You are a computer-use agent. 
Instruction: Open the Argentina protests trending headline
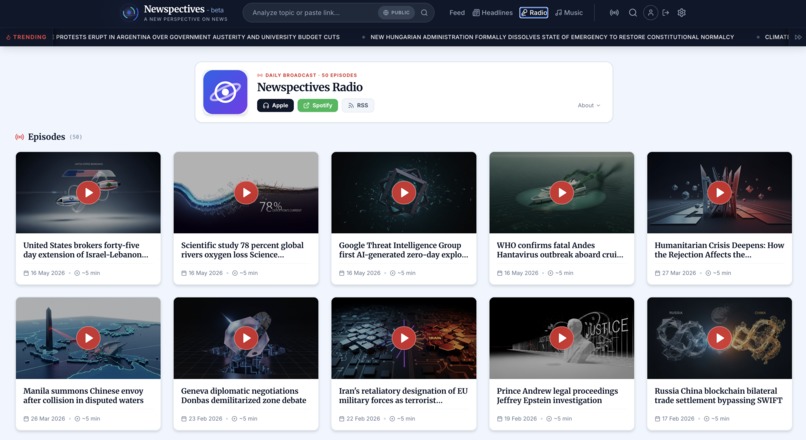[x=197, y=37]
